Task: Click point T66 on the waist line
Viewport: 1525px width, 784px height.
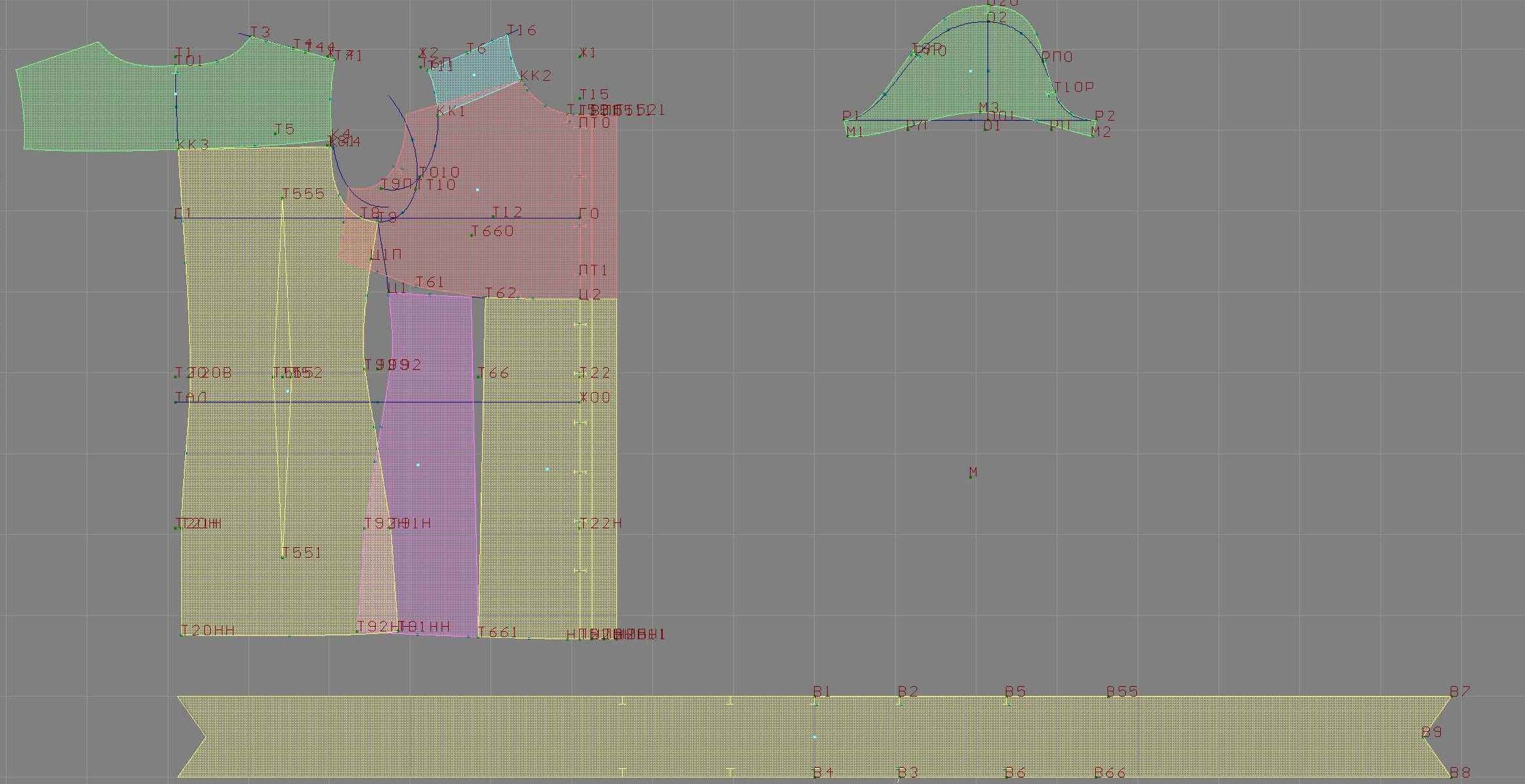Action: point(479,377)
